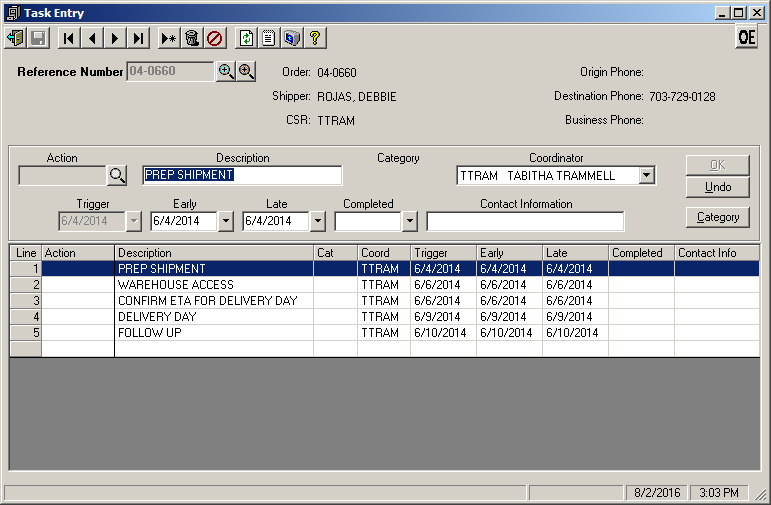Click the Task Entry title bar icon
Screen dimensions: 771x505
[x=13, y=13]
